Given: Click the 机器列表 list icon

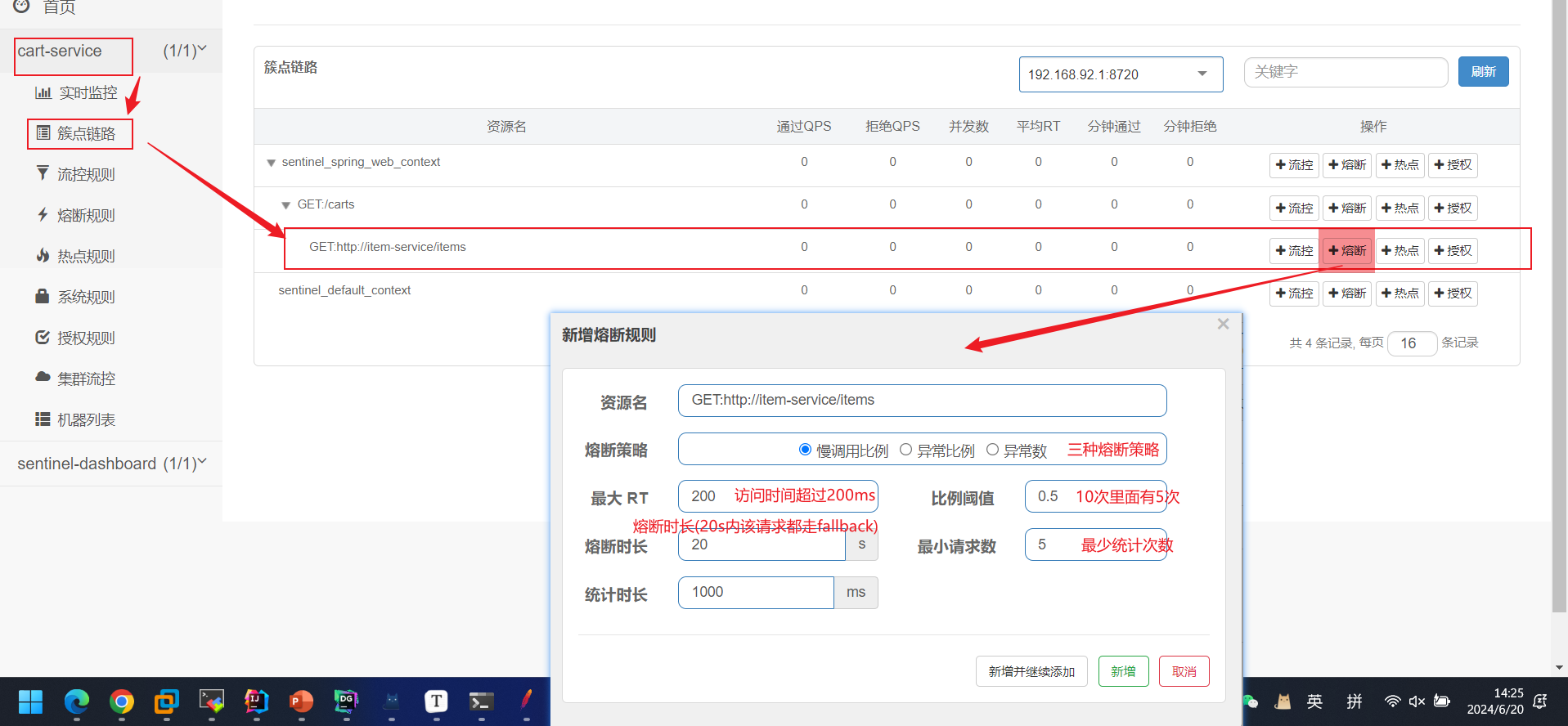Looking at the screenshot, I should [43, 419].
